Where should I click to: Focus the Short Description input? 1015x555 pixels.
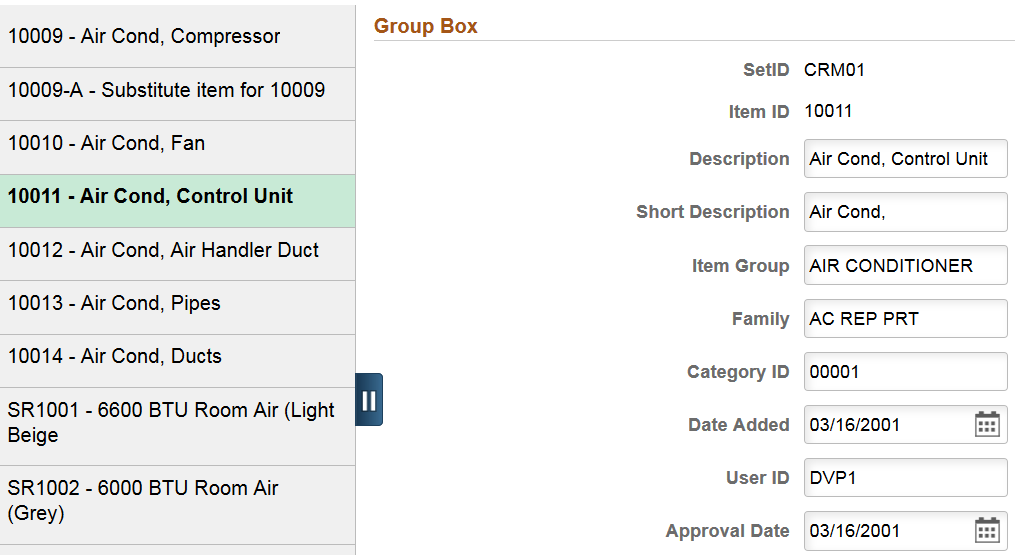pyautogui.click(x=904, y=212)
